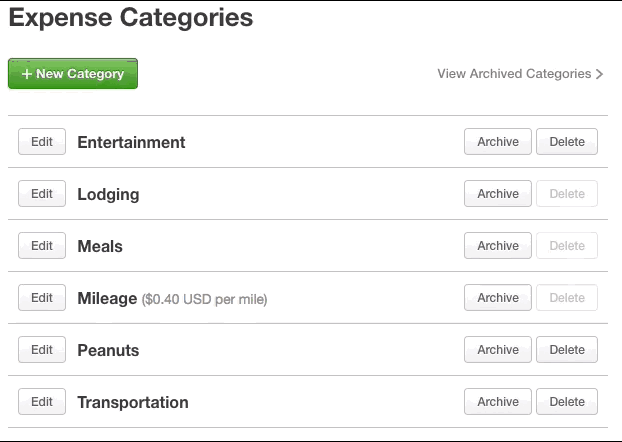The height and width of the screenshot is (442, 622).
Task: Edit the Transportation category
Action: (42, 402)
